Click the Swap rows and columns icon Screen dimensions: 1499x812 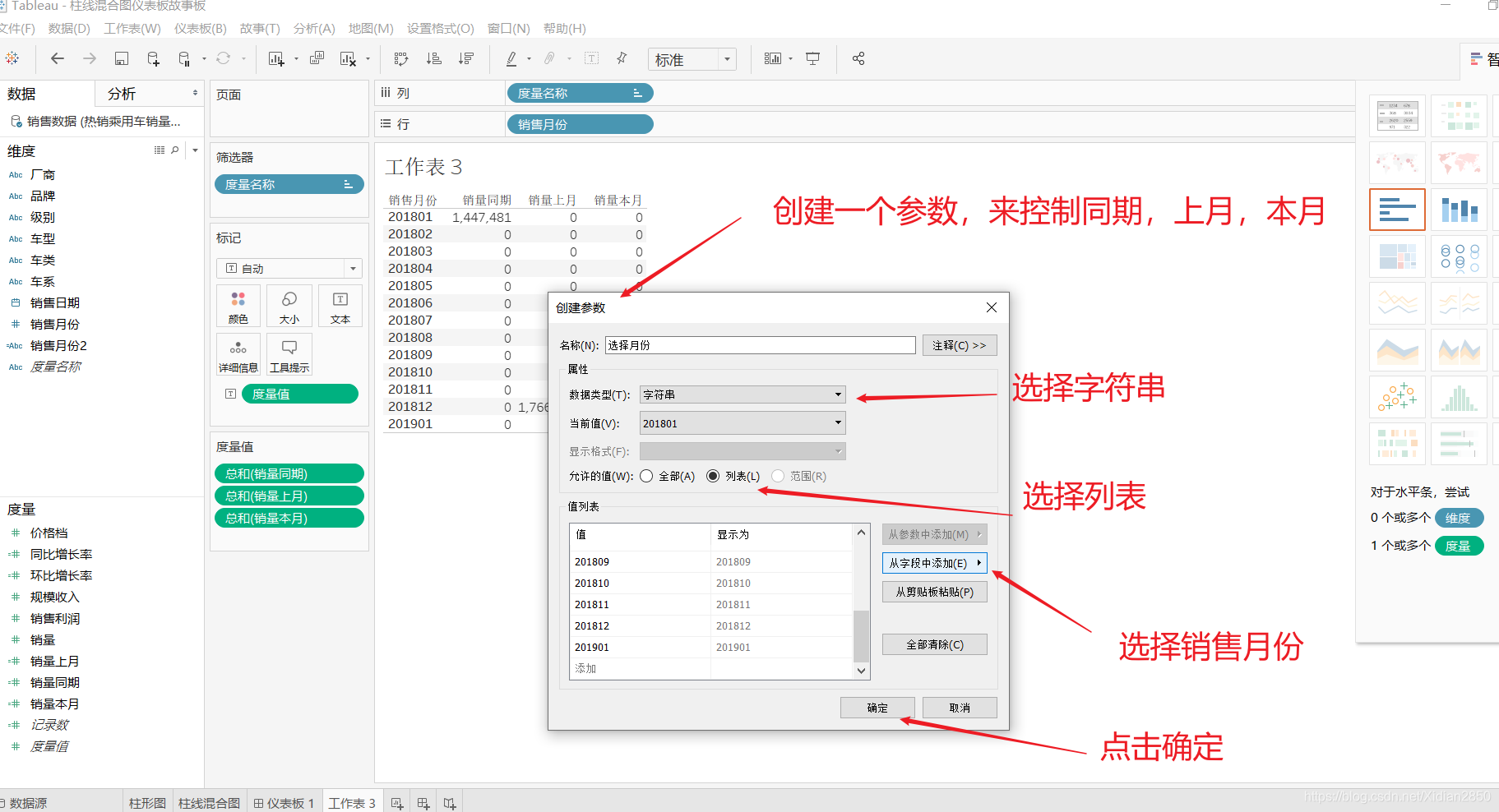click(401, 58)
